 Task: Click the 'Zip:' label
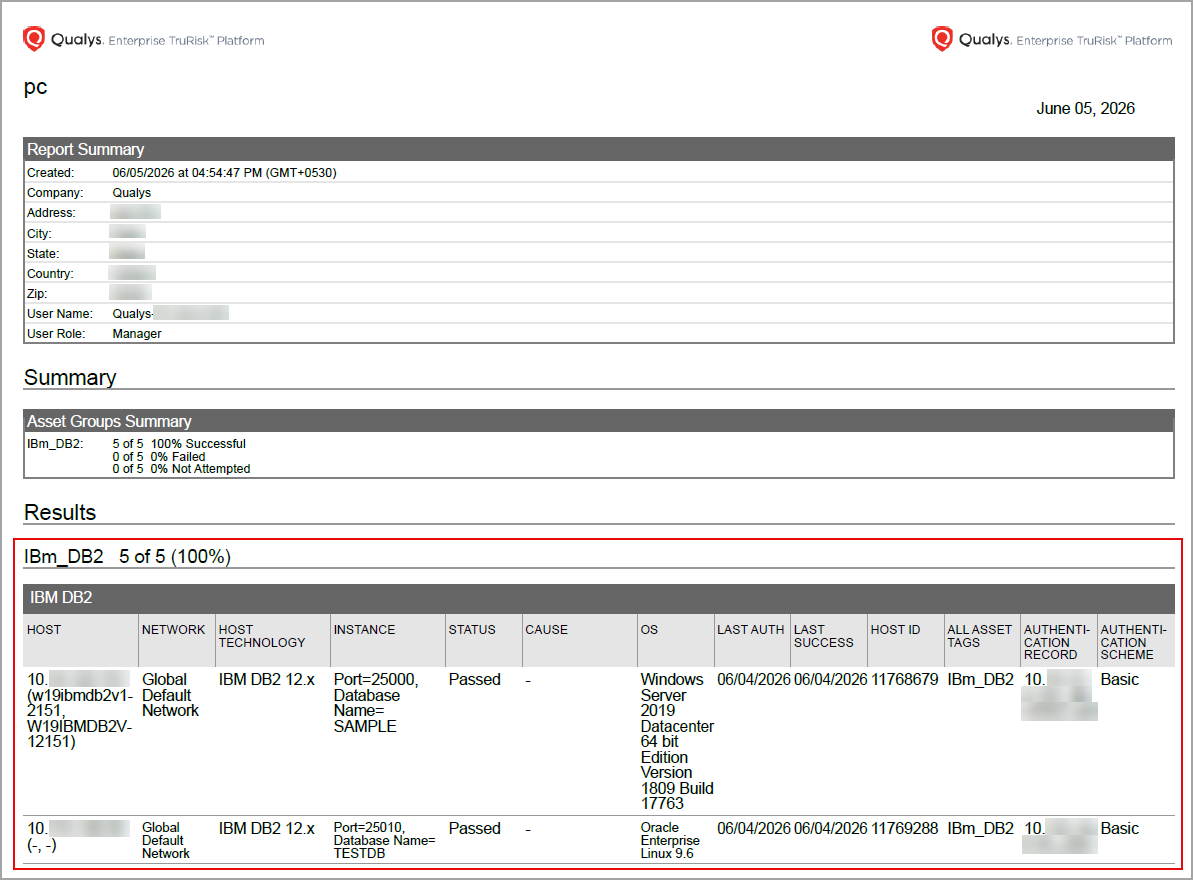pos(37,294)
